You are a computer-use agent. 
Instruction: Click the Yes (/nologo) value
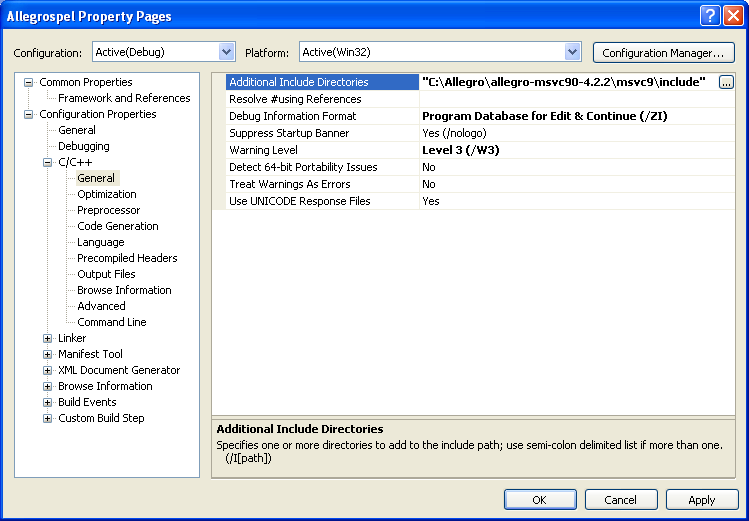[577, 133]
